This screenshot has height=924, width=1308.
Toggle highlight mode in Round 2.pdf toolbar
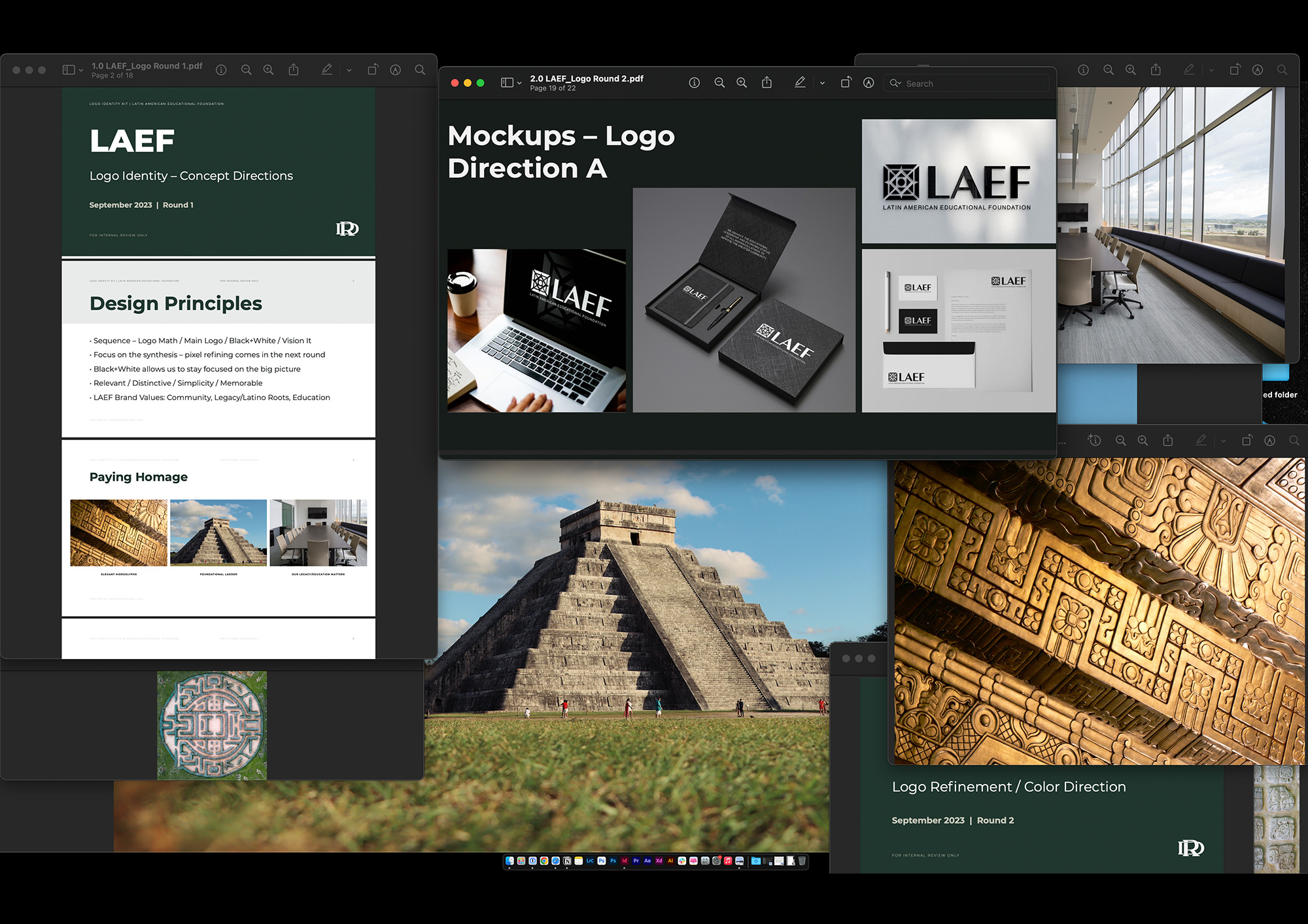869,82
